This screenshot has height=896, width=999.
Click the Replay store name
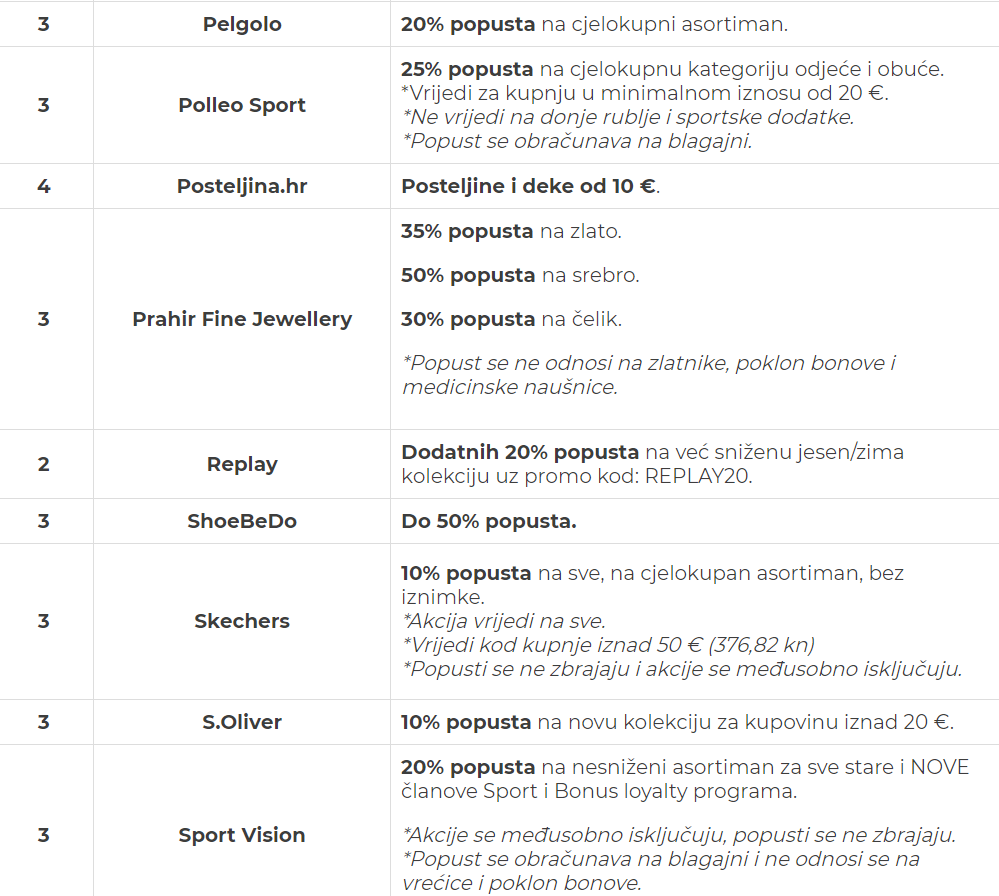[x=242, y=464]
